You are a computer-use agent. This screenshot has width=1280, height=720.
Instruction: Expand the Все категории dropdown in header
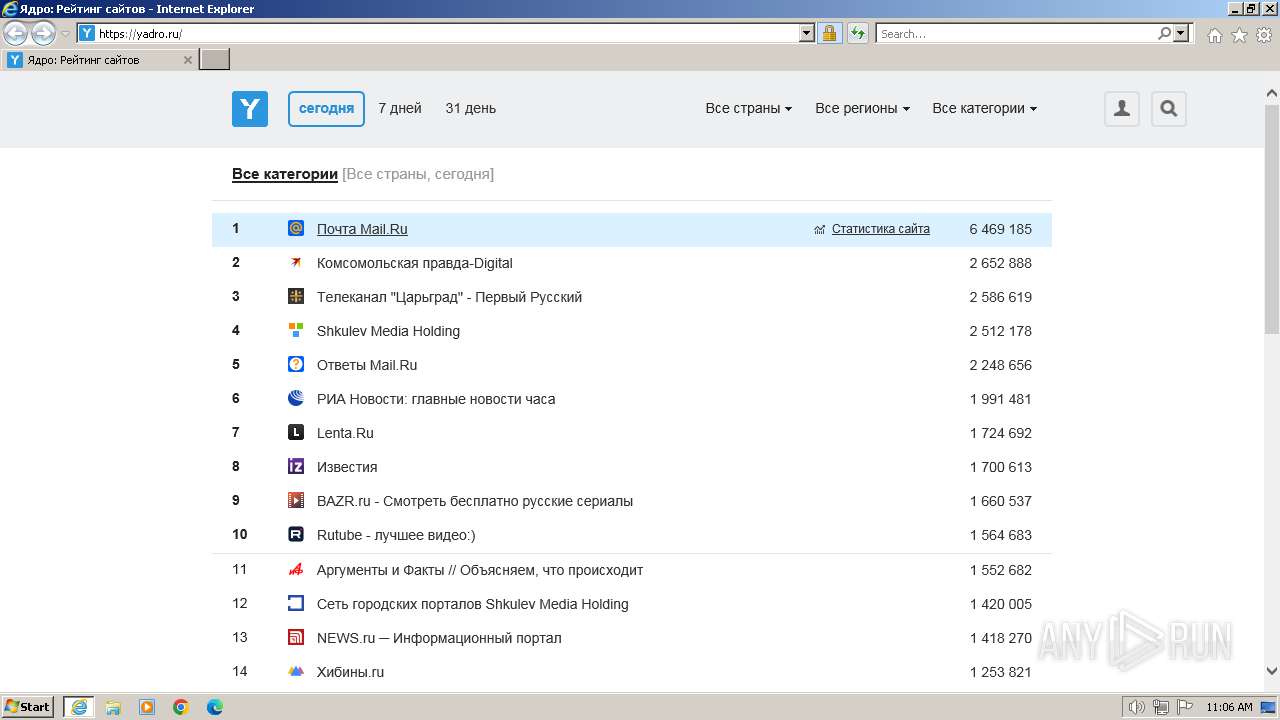tap(984, 108)
